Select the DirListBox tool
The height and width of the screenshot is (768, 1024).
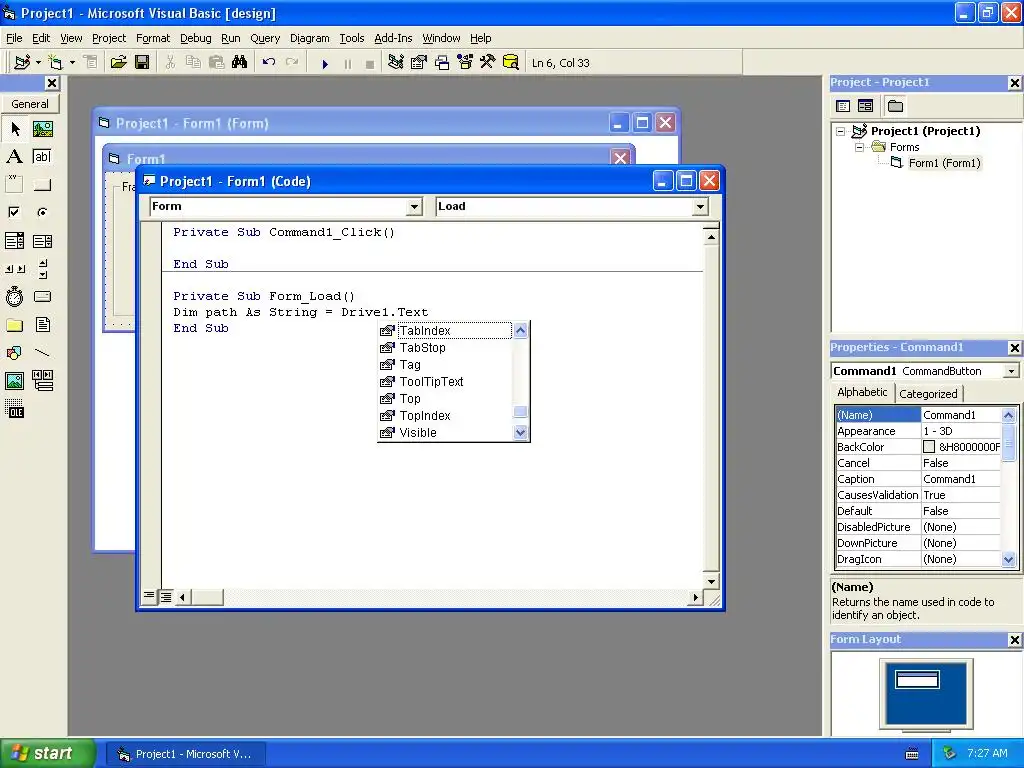click(x=15, y=325)
